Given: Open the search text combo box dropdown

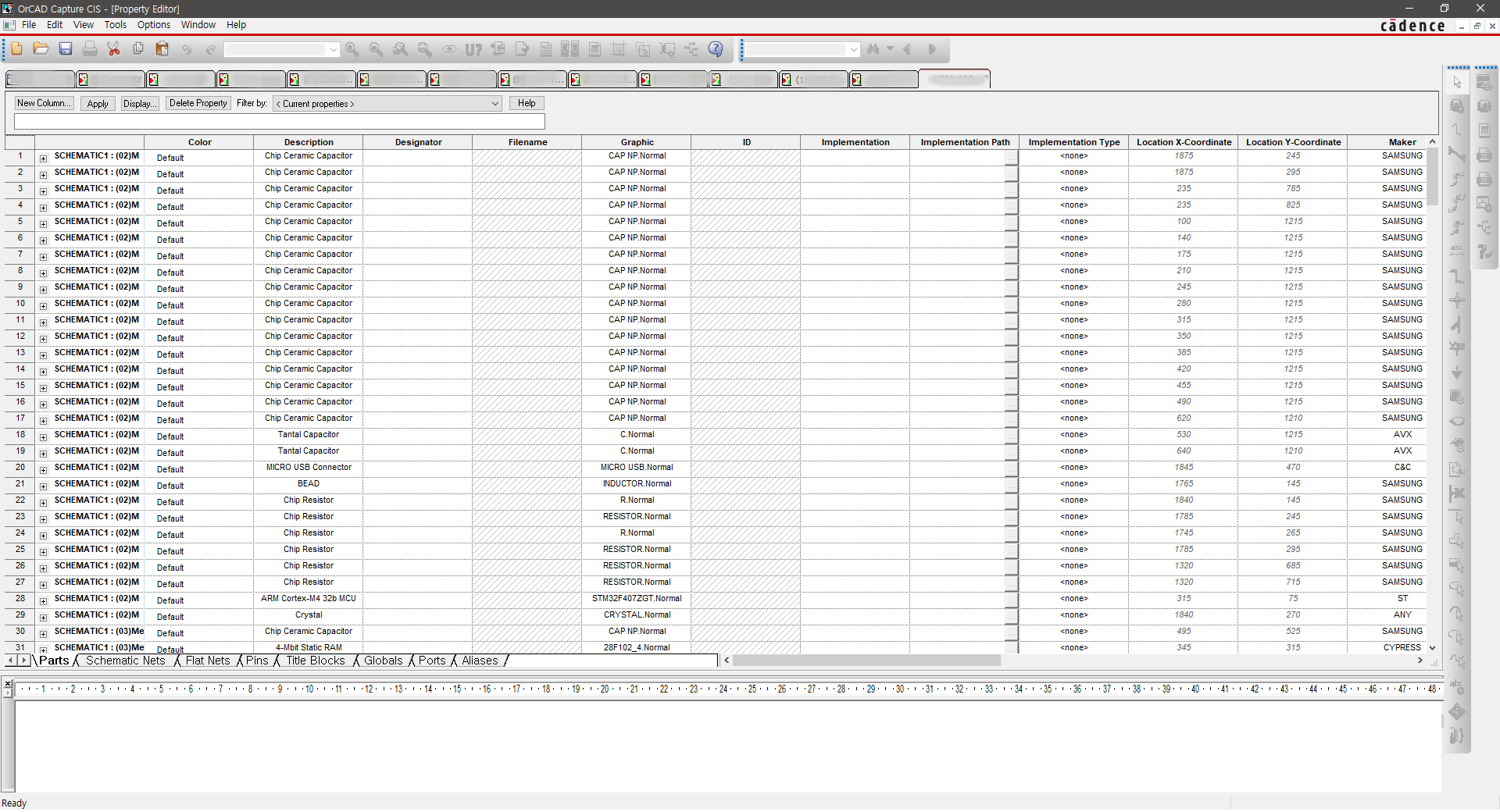Looking at the screenshot, I should pyautogui.click(x=853, y=50).
